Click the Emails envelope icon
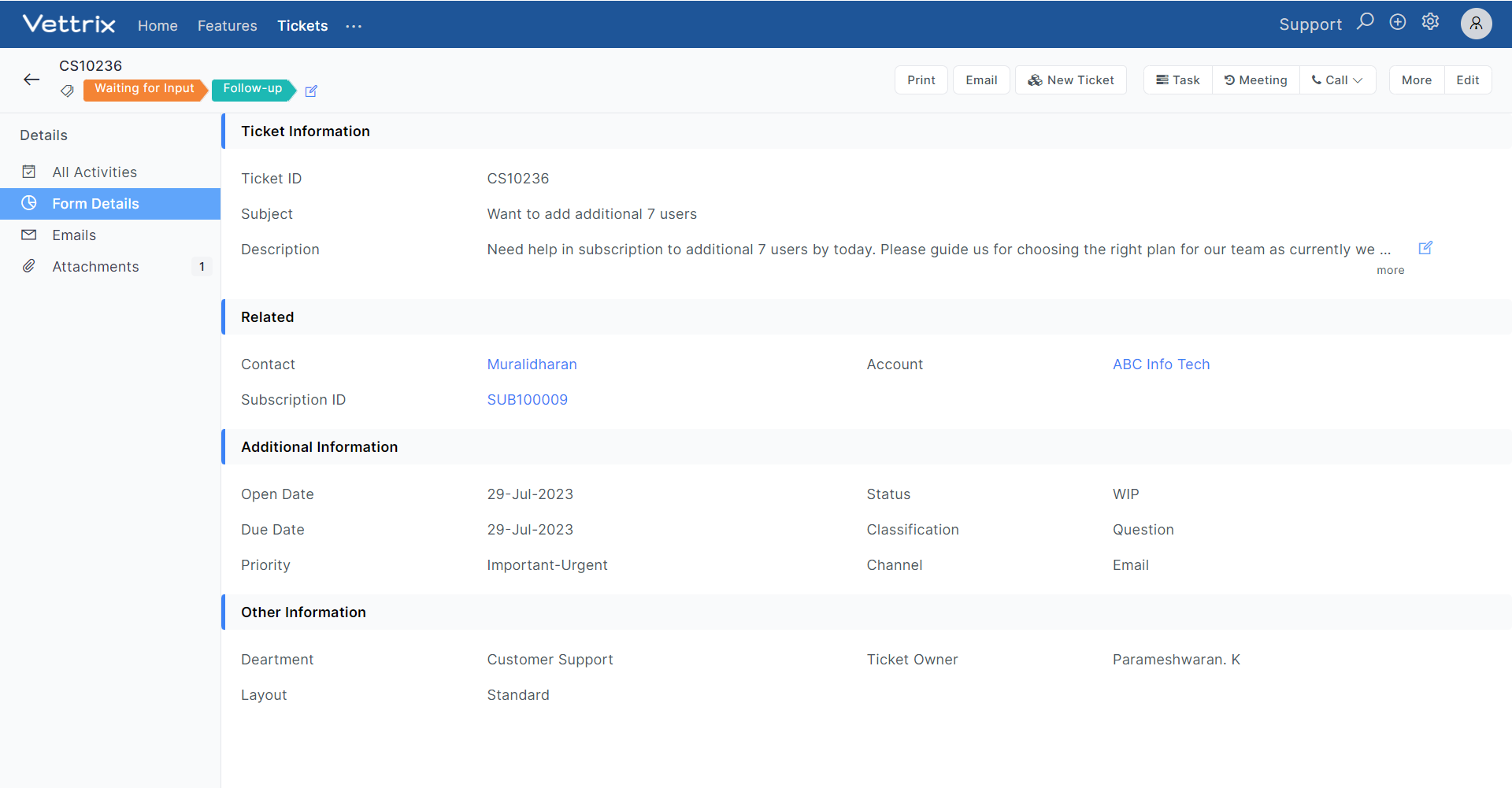The image size is (1512, 788). [29, 235]
